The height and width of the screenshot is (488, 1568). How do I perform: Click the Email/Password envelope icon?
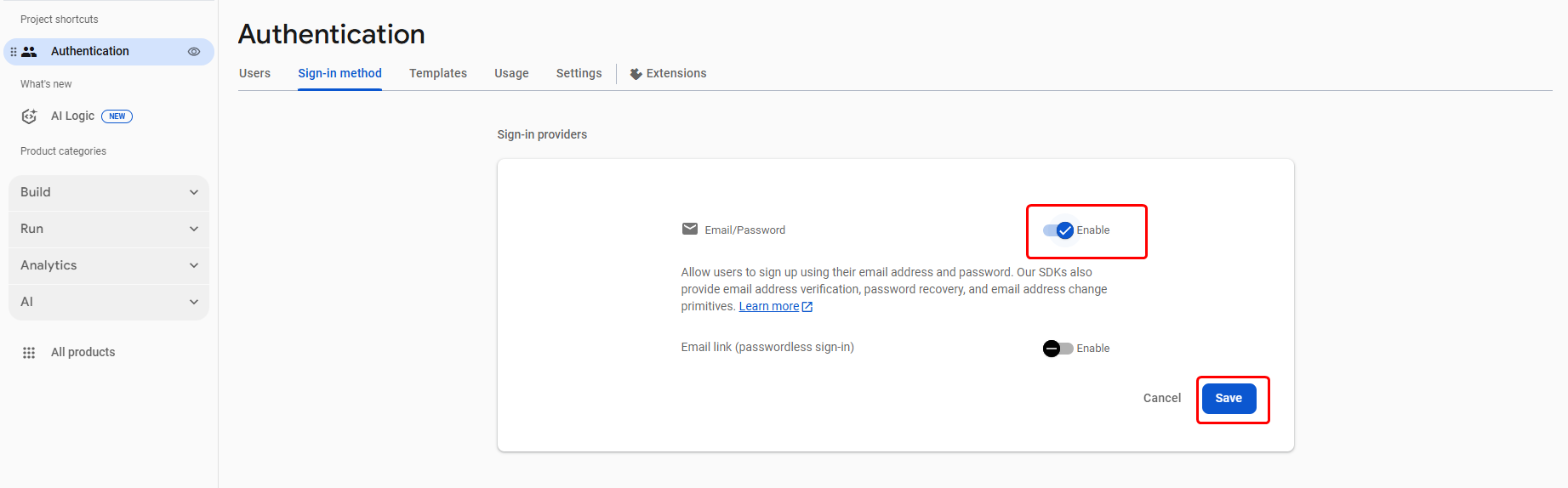pos(690,230)
